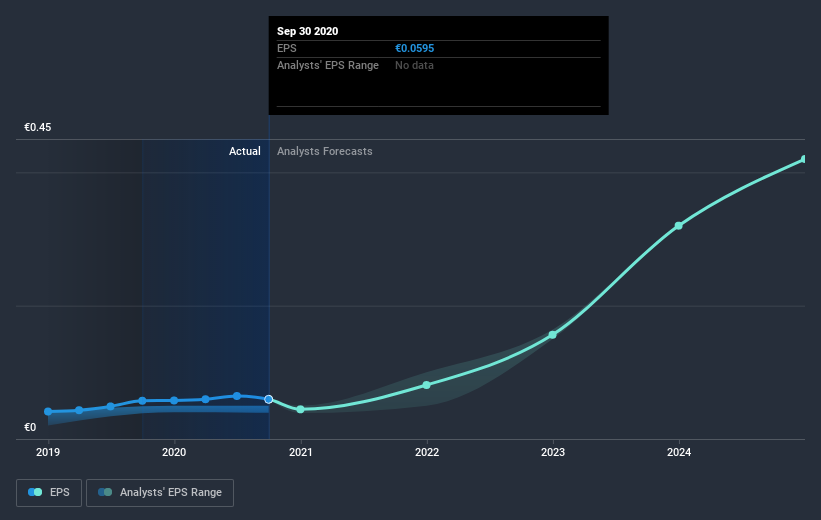This screenshot has height=520, width=821.
Task: Toggle the EPS legend series
Action: coord(49,492)
